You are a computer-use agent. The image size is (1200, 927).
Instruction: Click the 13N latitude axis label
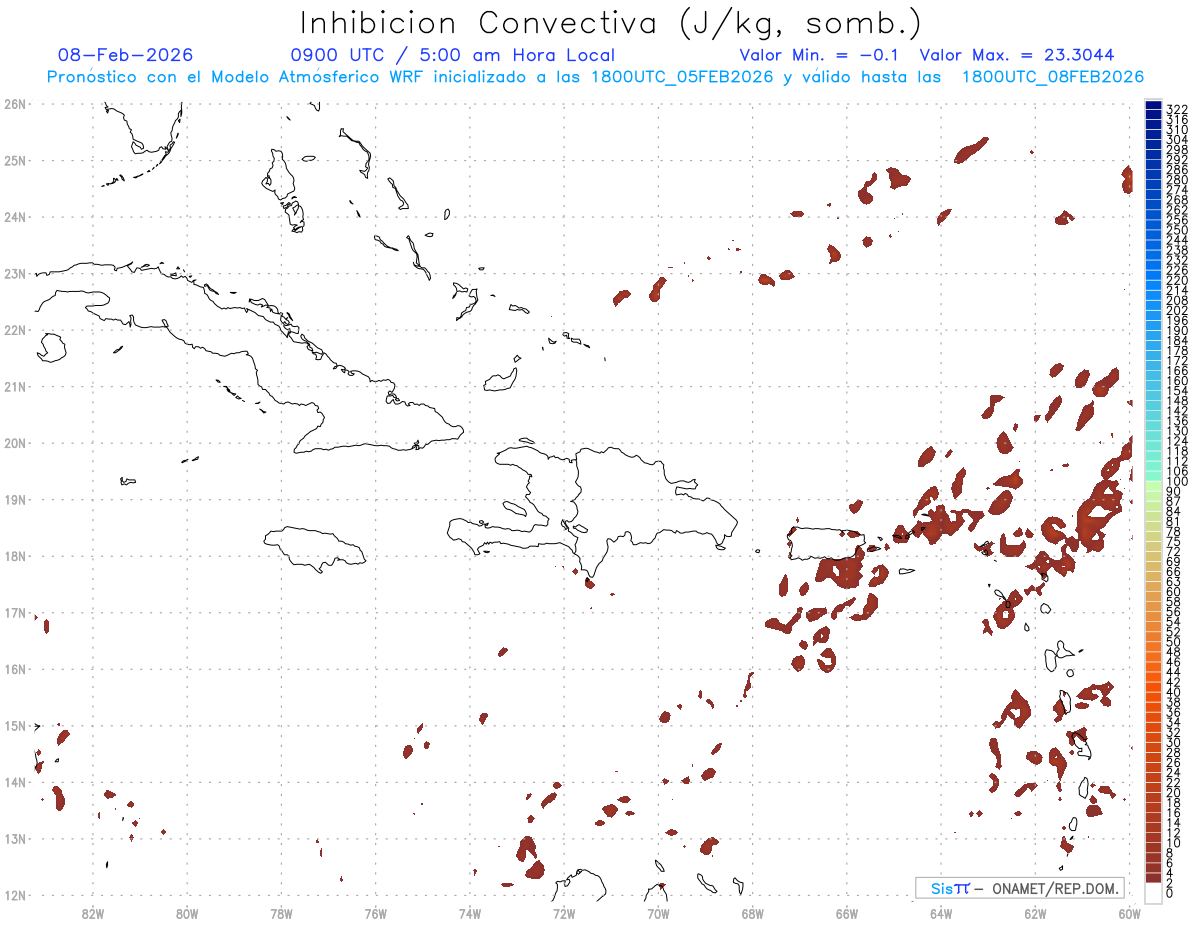(x=15, y=838)
